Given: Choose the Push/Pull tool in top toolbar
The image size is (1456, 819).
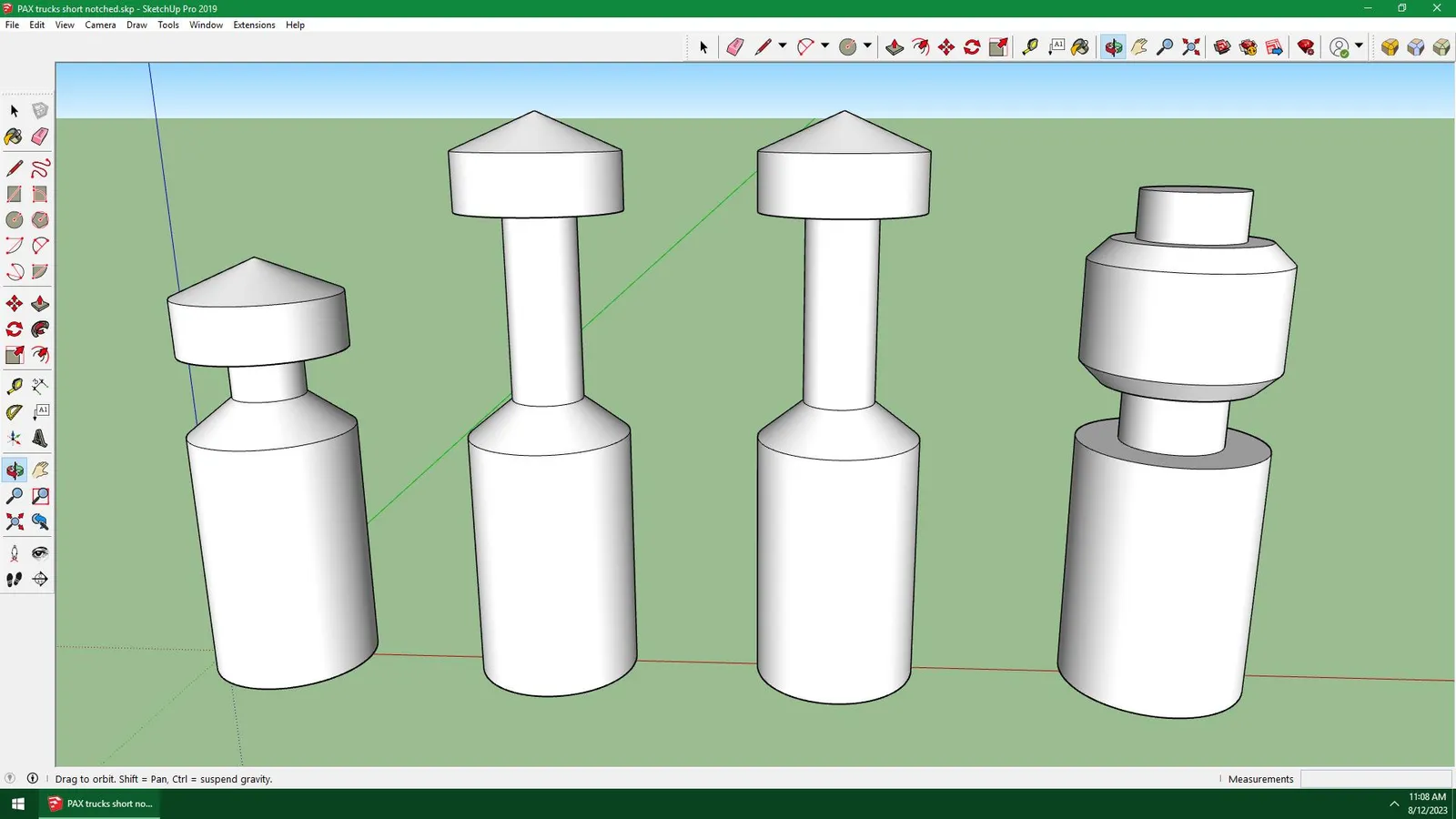Looking at the screenshot, I should point(895,47).
